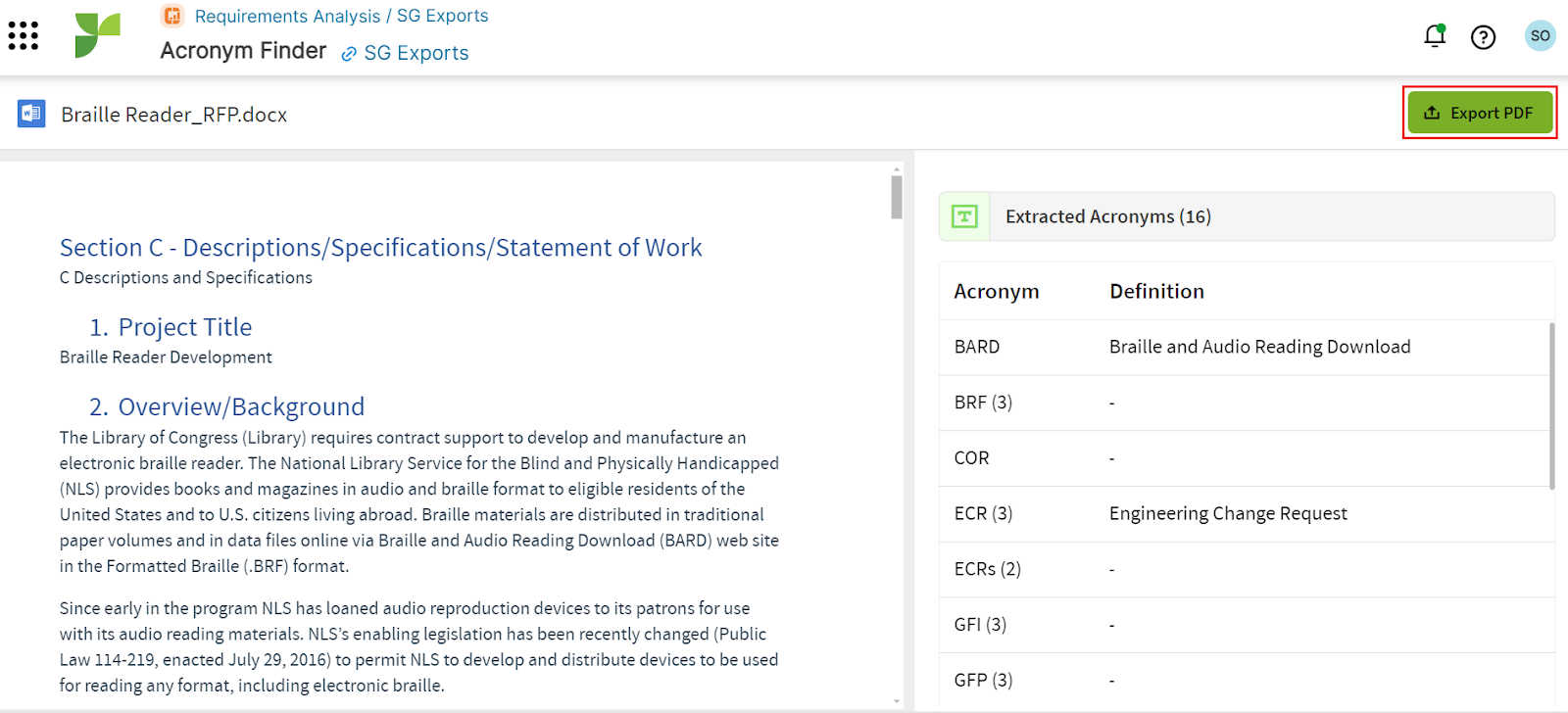Image resolution: width=1568 pixels, height=713 pixels.
Task: Click the Braille Reader_RFP.docx file name
Action: [174, 115]
